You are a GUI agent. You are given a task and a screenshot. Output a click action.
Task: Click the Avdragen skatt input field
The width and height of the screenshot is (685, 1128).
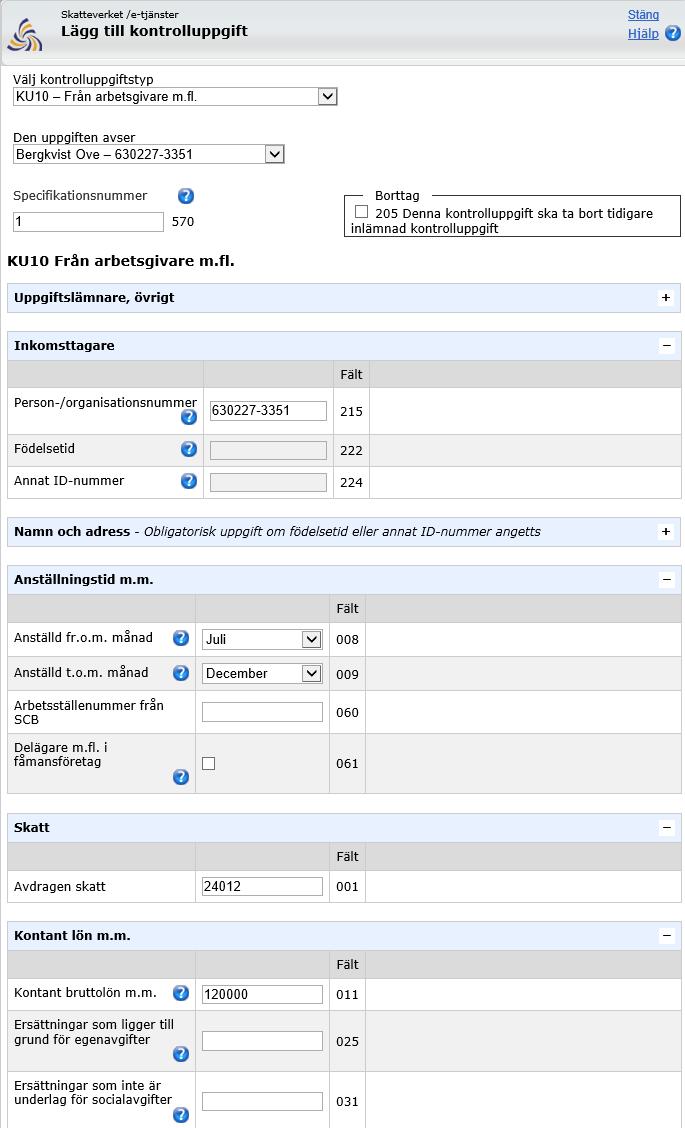click(x=262, y=886)
